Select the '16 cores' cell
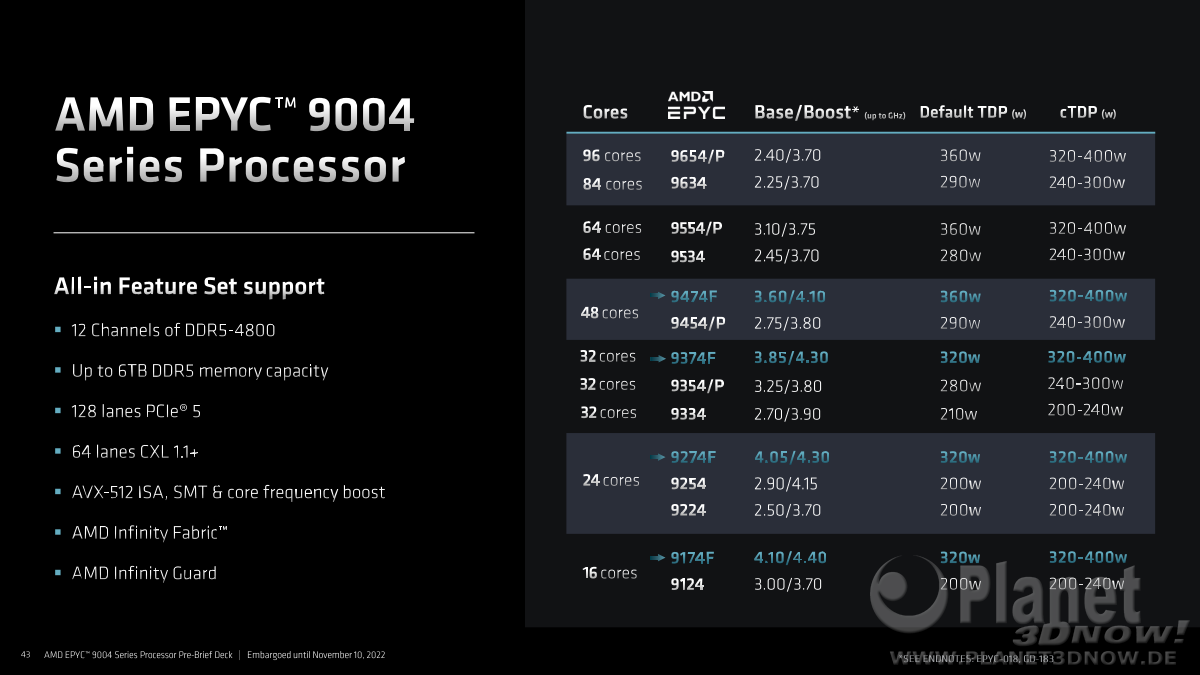This screenshot has width=1200, height=675. click(610, 573)
